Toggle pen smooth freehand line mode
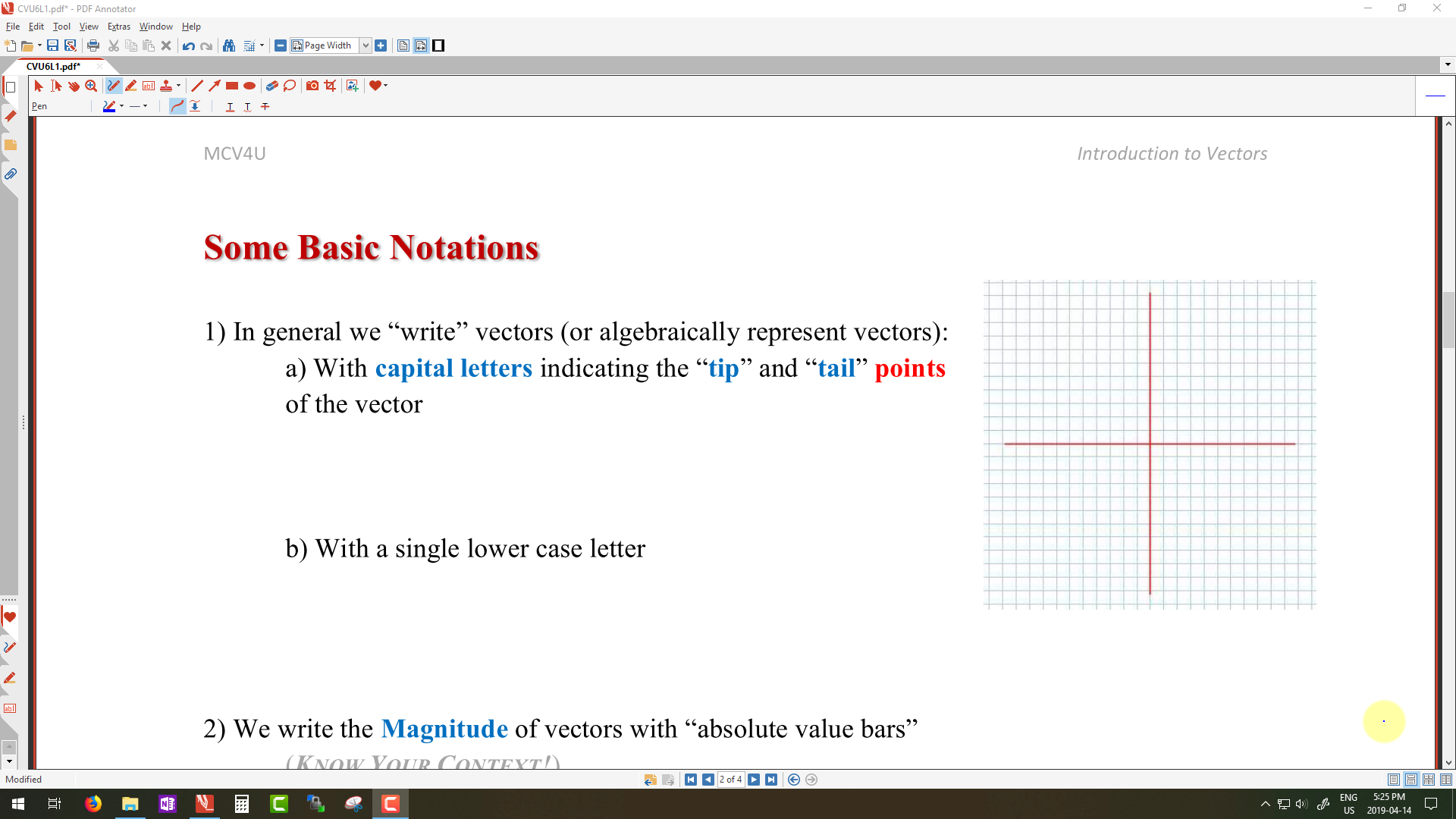This screenshot has width=1456, height=819. (x=177, y=106)
